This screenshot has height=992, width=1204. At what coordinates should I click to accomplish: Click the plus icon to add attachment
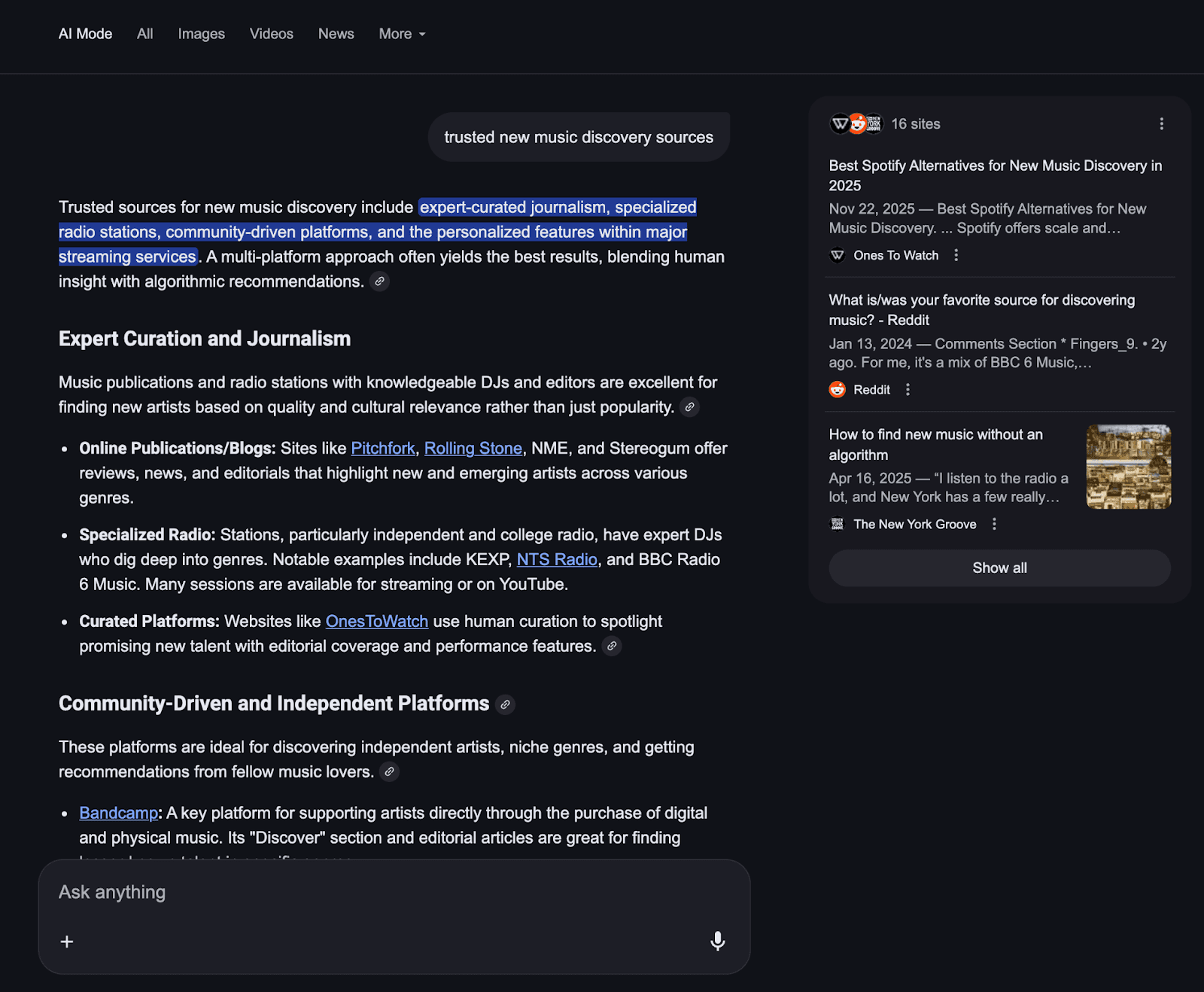point(67,942)
